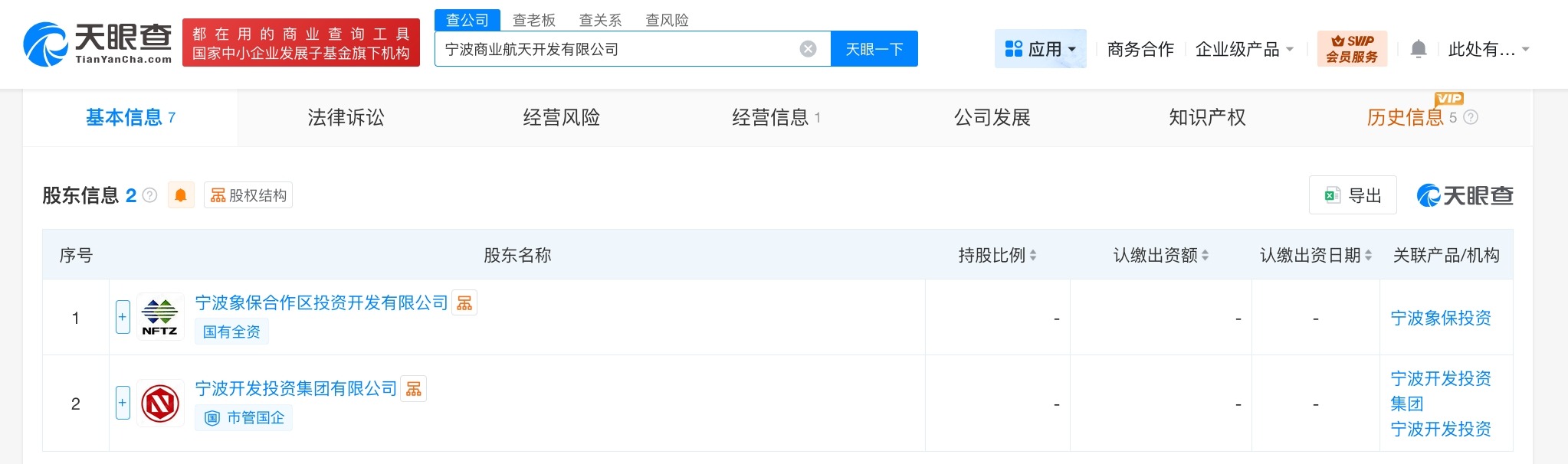
Task: Open equity structure icon beside 宁波象保合作区投资开发有限公司
Action: 464,303
